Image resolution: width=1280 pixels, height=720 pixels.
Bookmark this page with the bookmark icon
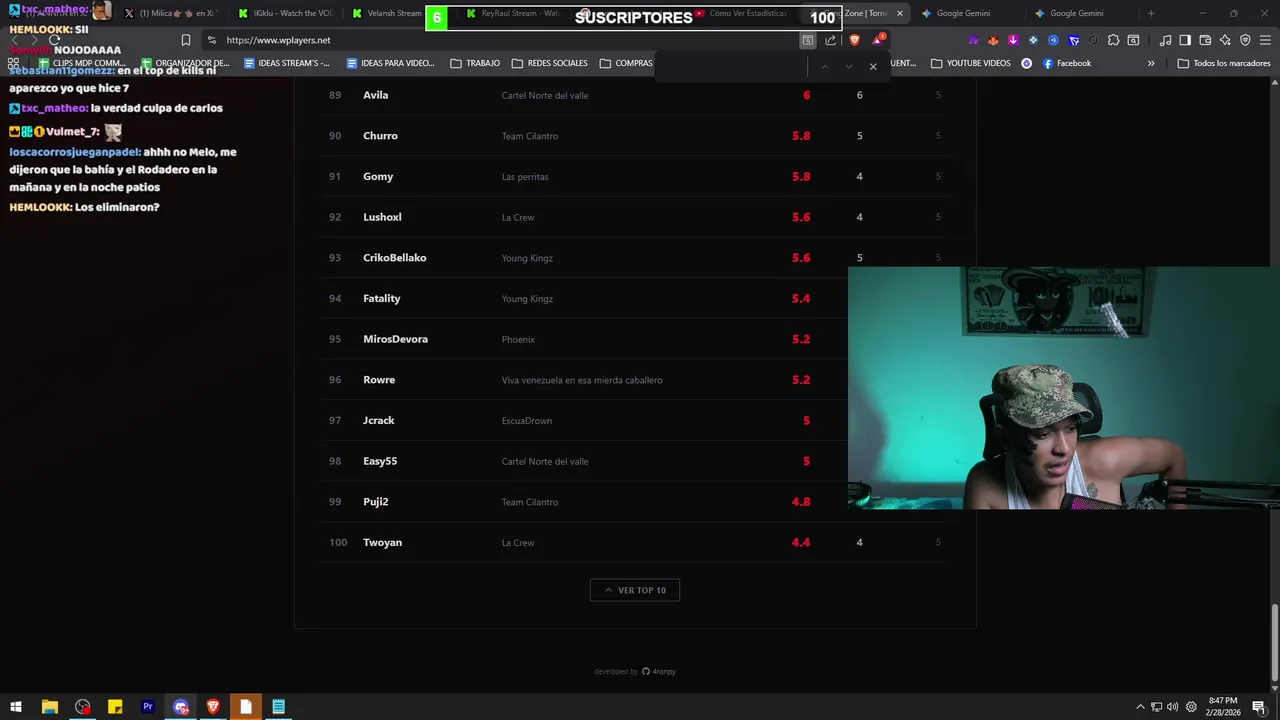tap(186, 40)
